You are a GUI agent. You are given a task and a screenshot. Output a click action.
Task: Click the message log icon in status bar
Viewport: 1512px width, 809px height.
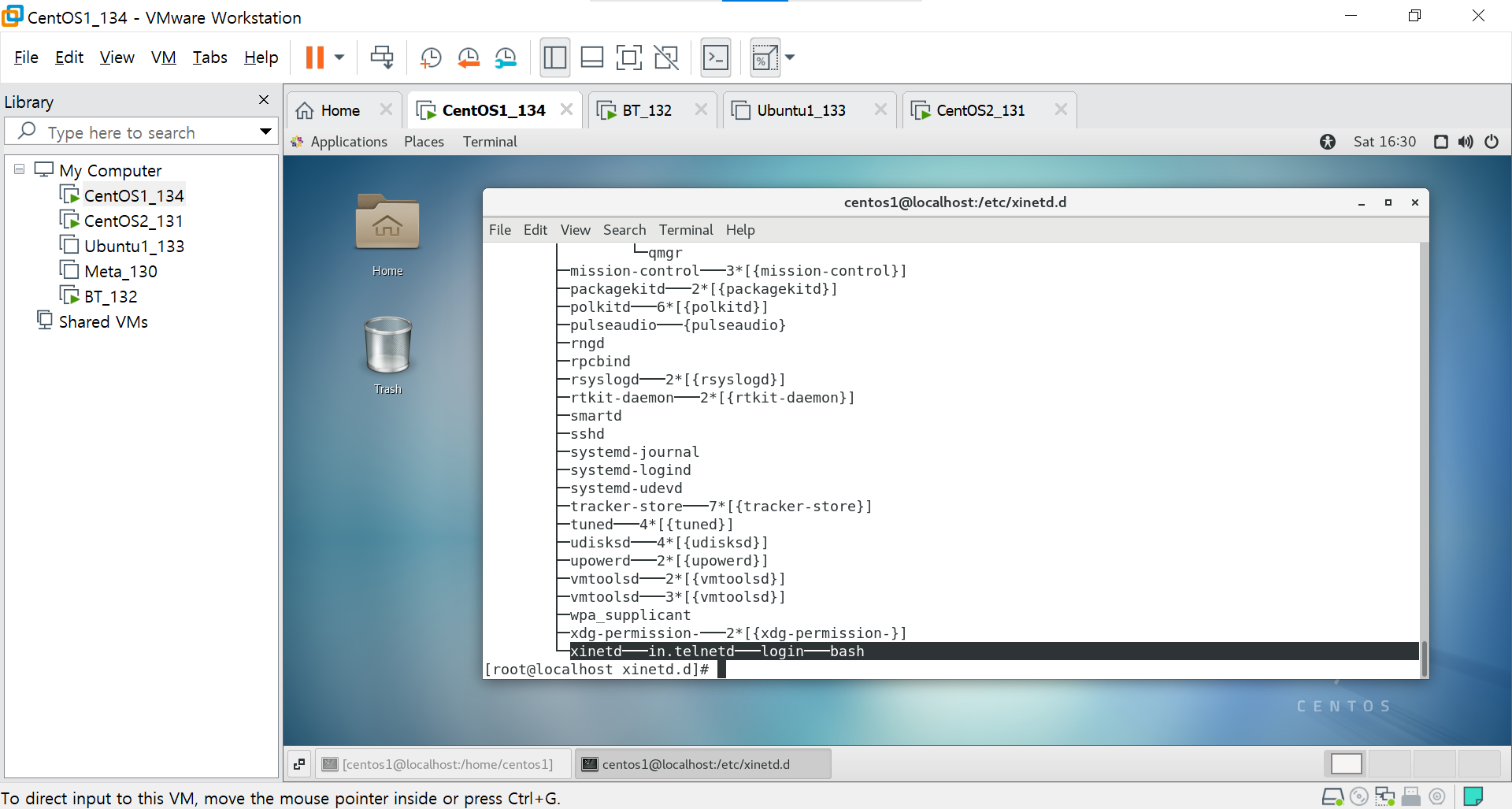pyautogui.click(x=1473, y=797)
